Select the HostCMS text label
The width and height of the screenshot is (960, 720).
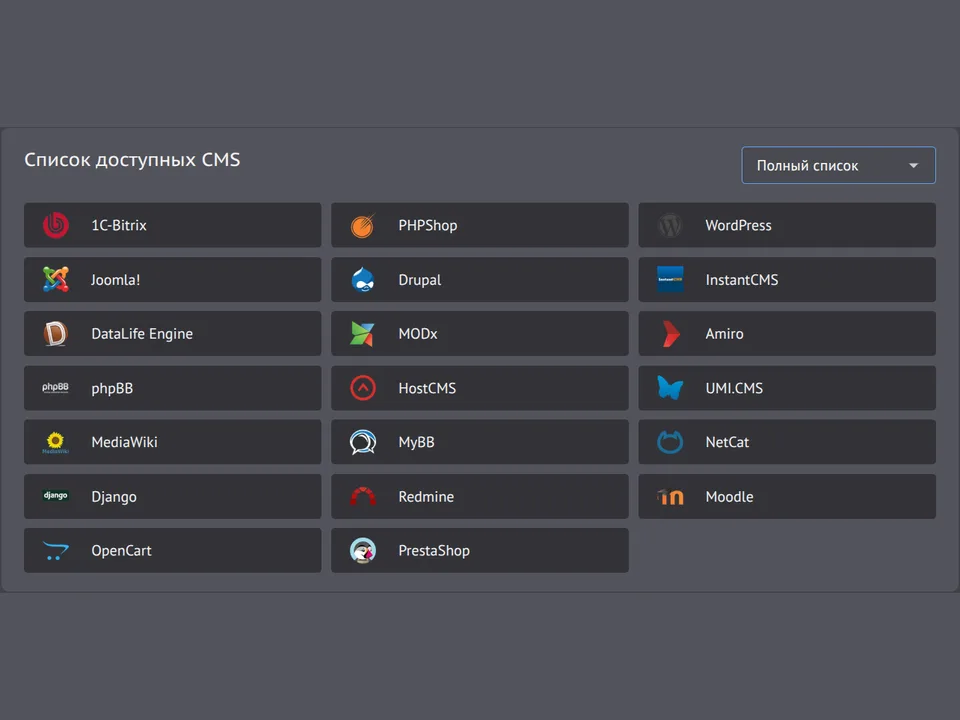427,388
